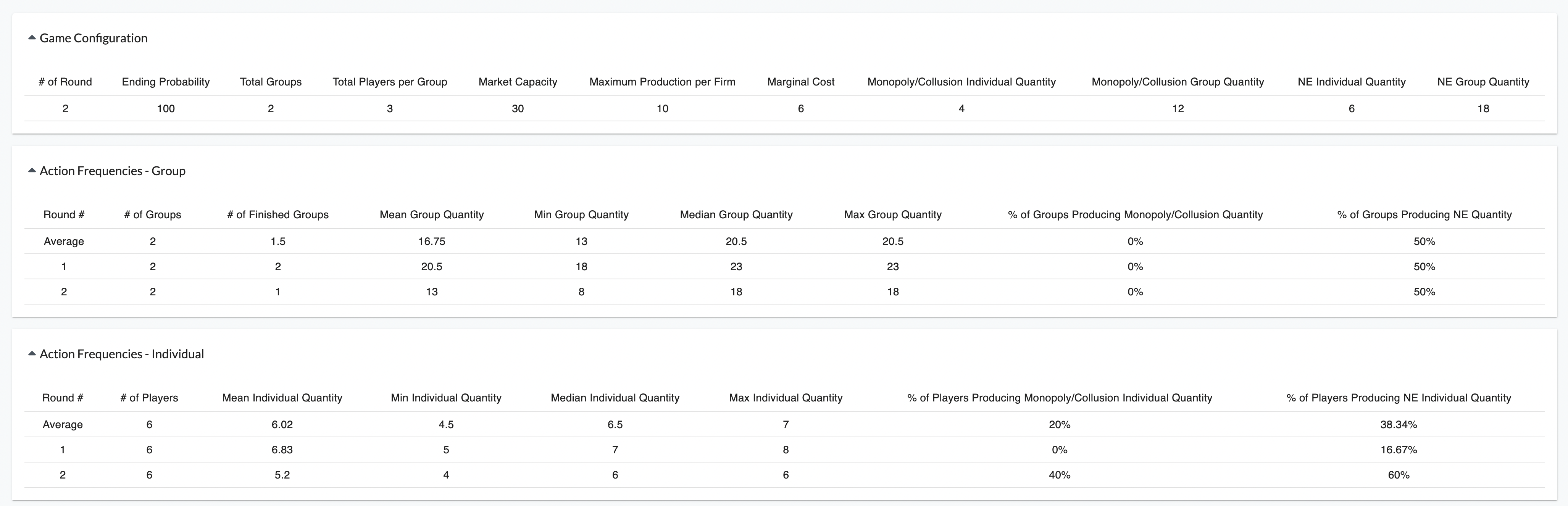The height and width of the screenshot is (506, 1568).
Task: Click the 'Game Configuration' section title
Action: pos(94,38)
